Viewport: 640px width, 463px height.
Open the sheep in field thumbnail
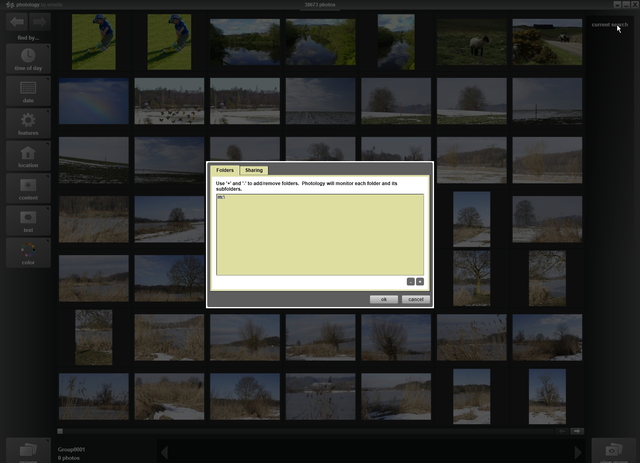[x=471, y=42]
